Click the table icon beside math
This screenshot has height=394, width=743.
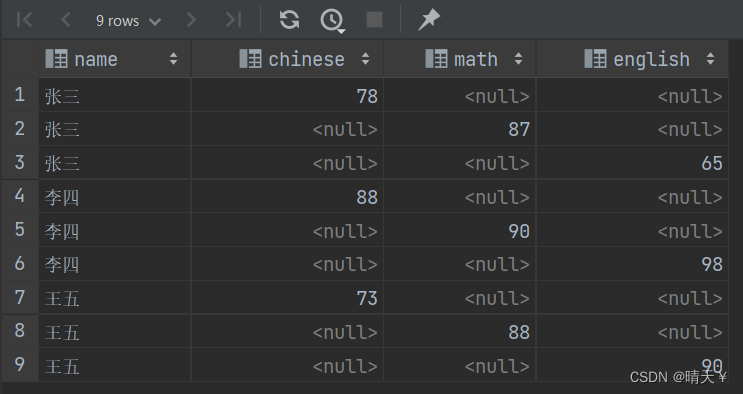[436, 59]
